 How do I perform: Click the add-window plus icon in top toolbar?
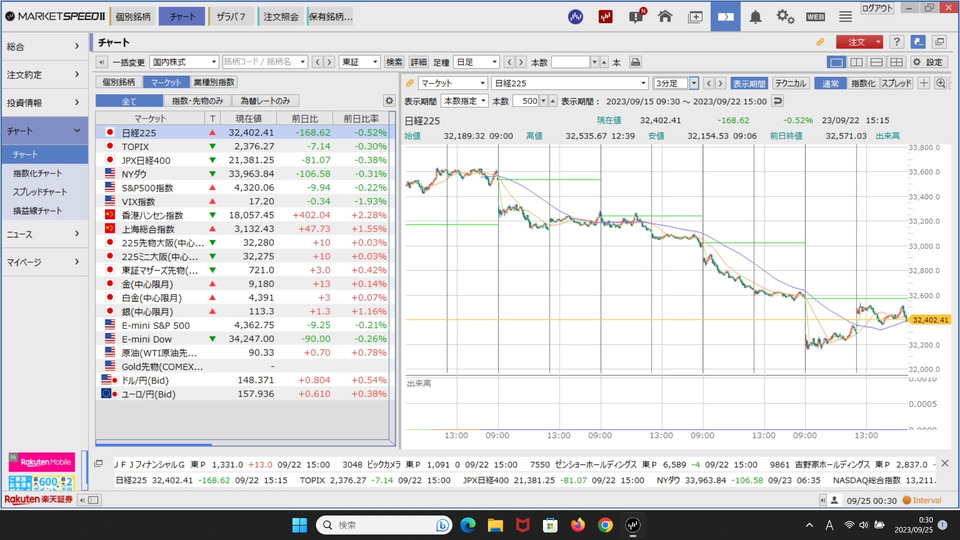click(696, 17)
